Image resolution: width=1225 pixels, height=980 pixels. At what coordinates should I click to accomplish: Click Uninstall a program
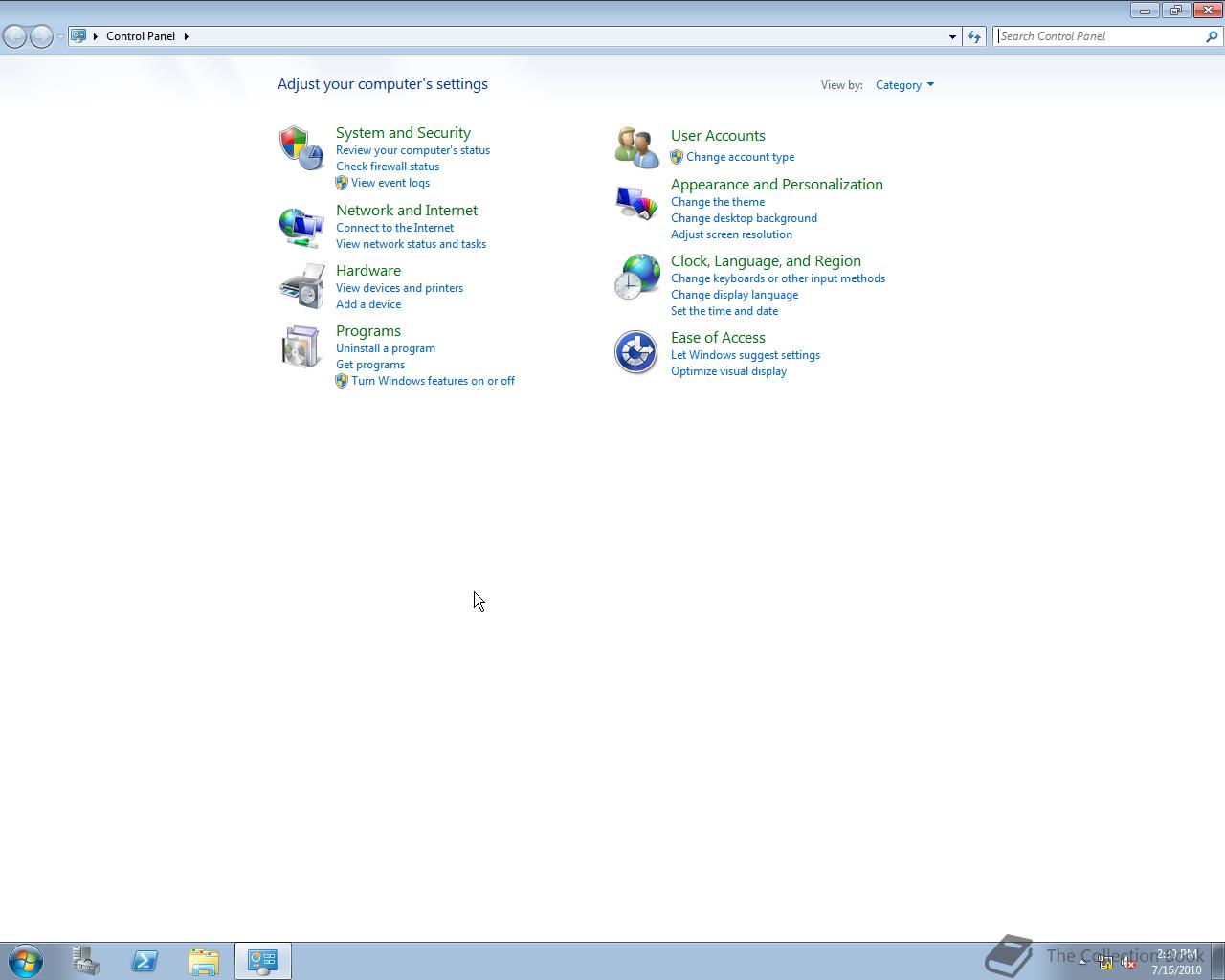pyautogui.click(x=386, y=348)
